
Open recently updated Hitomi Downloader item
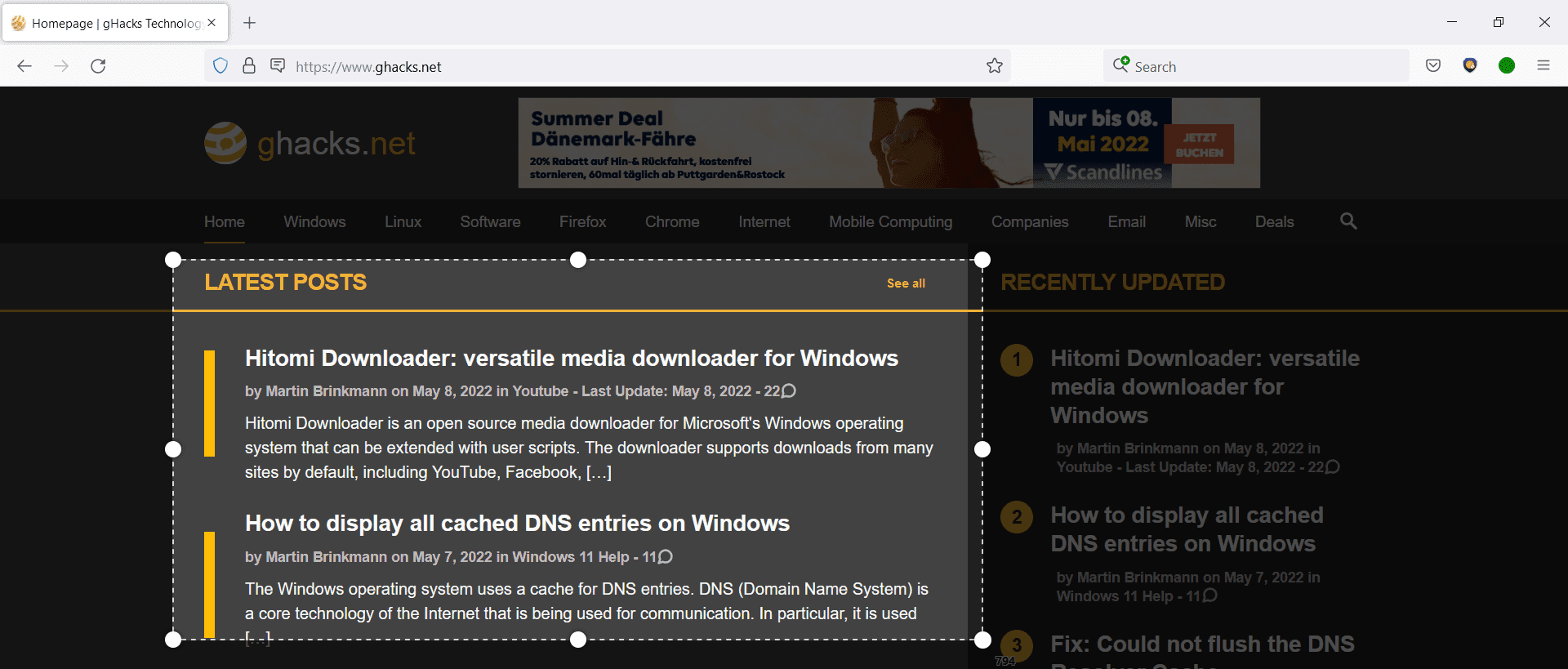click(1205, 386)
